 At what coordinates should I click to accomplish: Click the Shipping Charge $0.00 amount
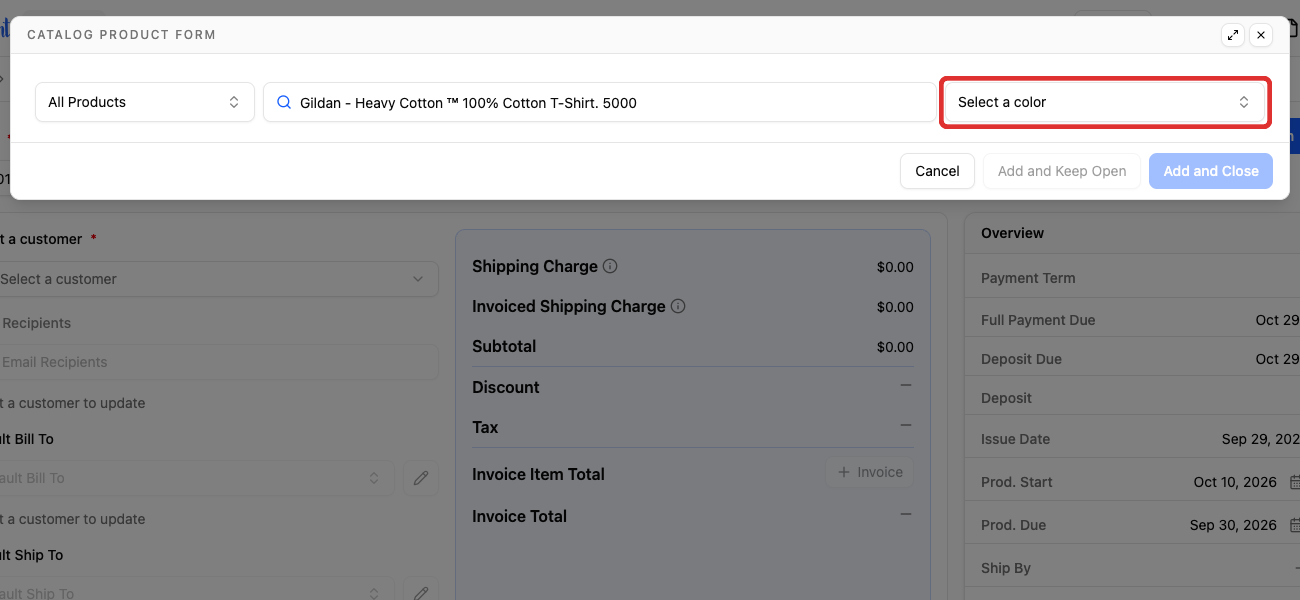895,267
